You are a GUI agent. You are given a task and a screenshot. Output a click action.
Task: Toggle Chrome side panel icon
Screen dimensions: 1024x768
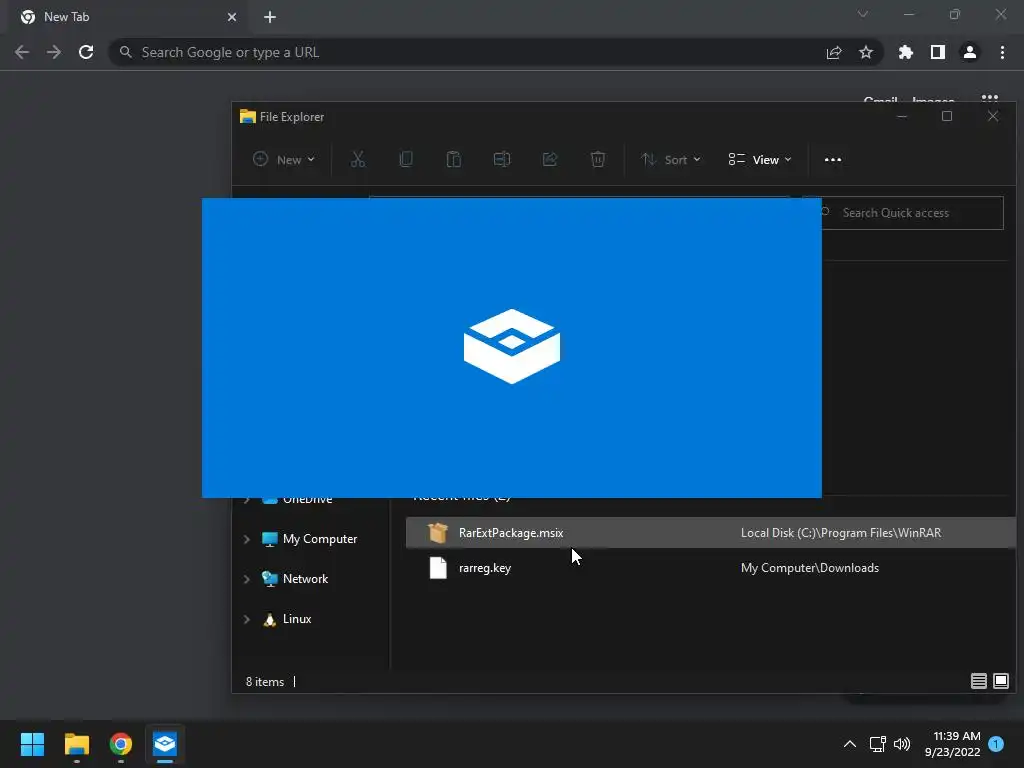[x=938, y=52]
